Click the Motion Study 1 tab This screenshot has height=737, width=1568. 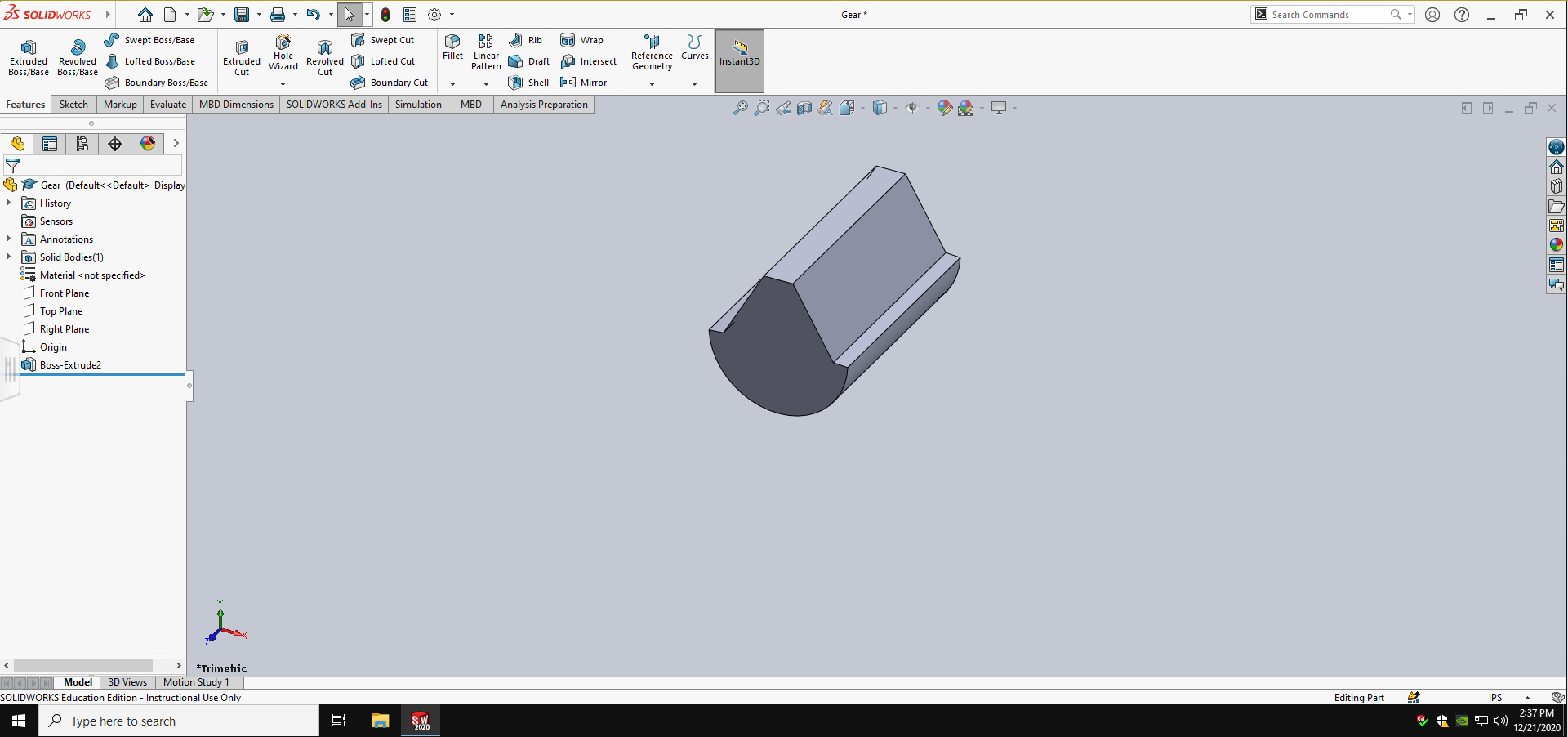point(196,682)
